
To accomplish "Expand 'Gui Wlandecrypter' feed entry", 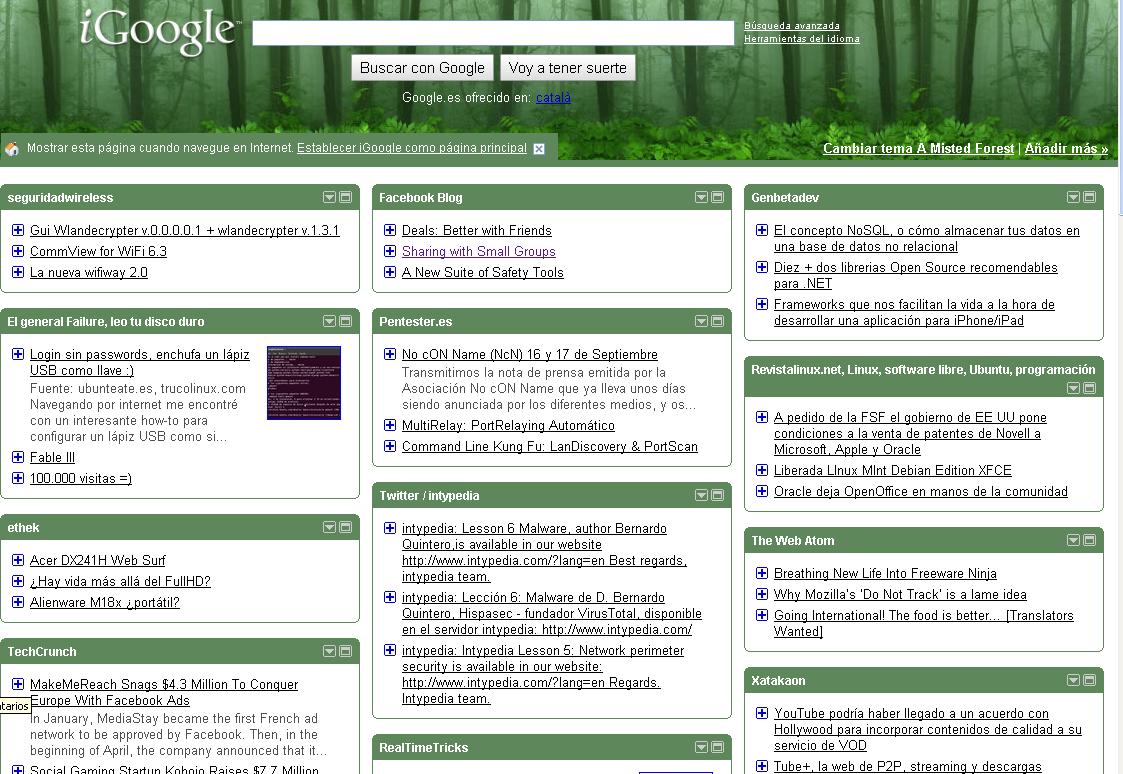I will click(18, 230).
